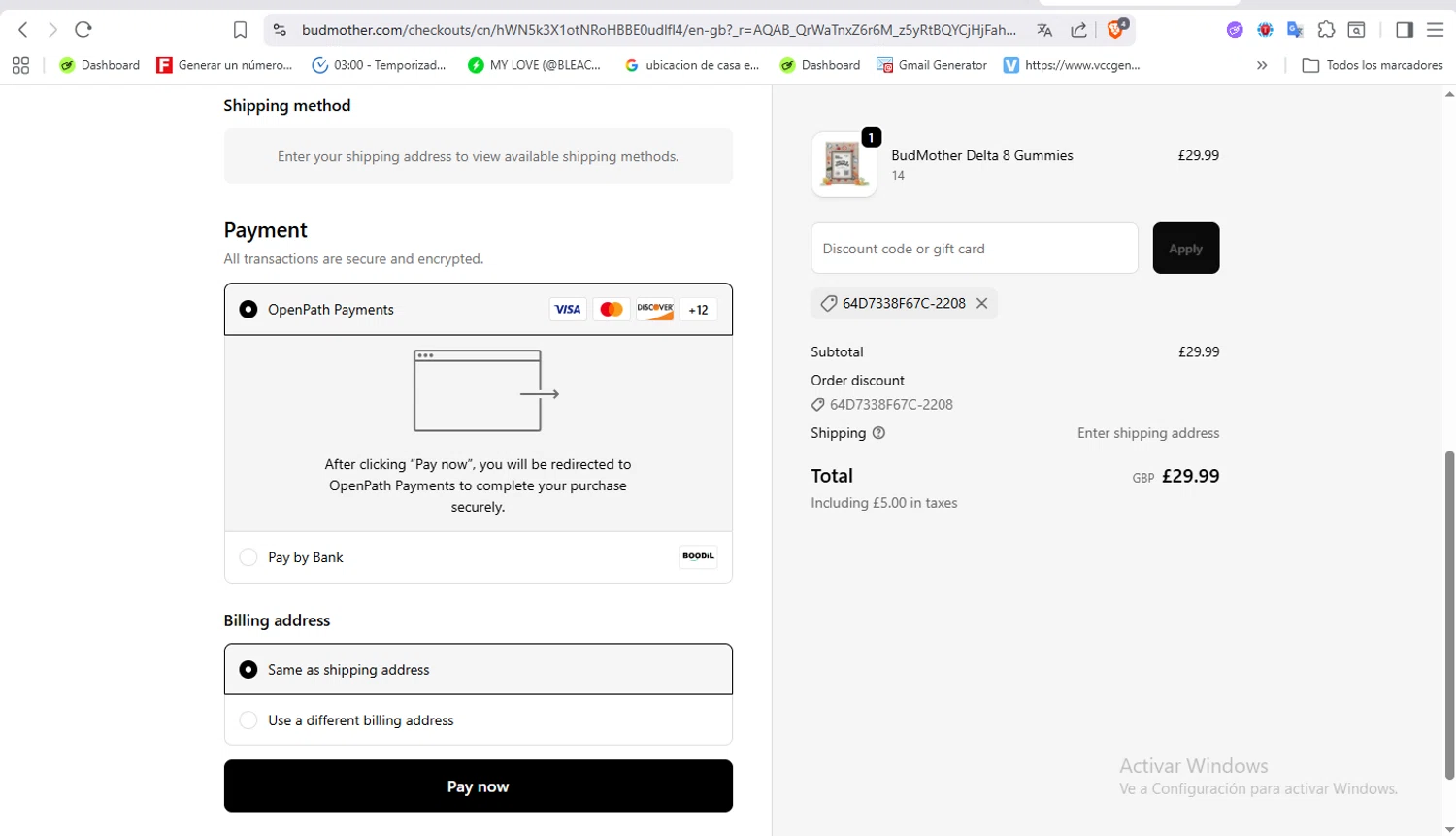This screenshot has width=1456, height=836.
Task: Click the Visa card icon
Action: click(x=568, y=310)
